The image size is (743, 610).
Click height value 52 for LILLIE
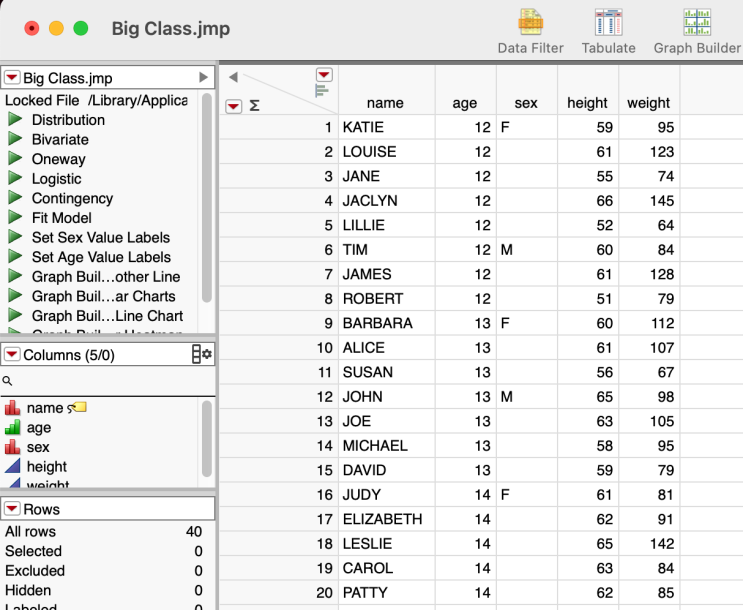[588, 225]
